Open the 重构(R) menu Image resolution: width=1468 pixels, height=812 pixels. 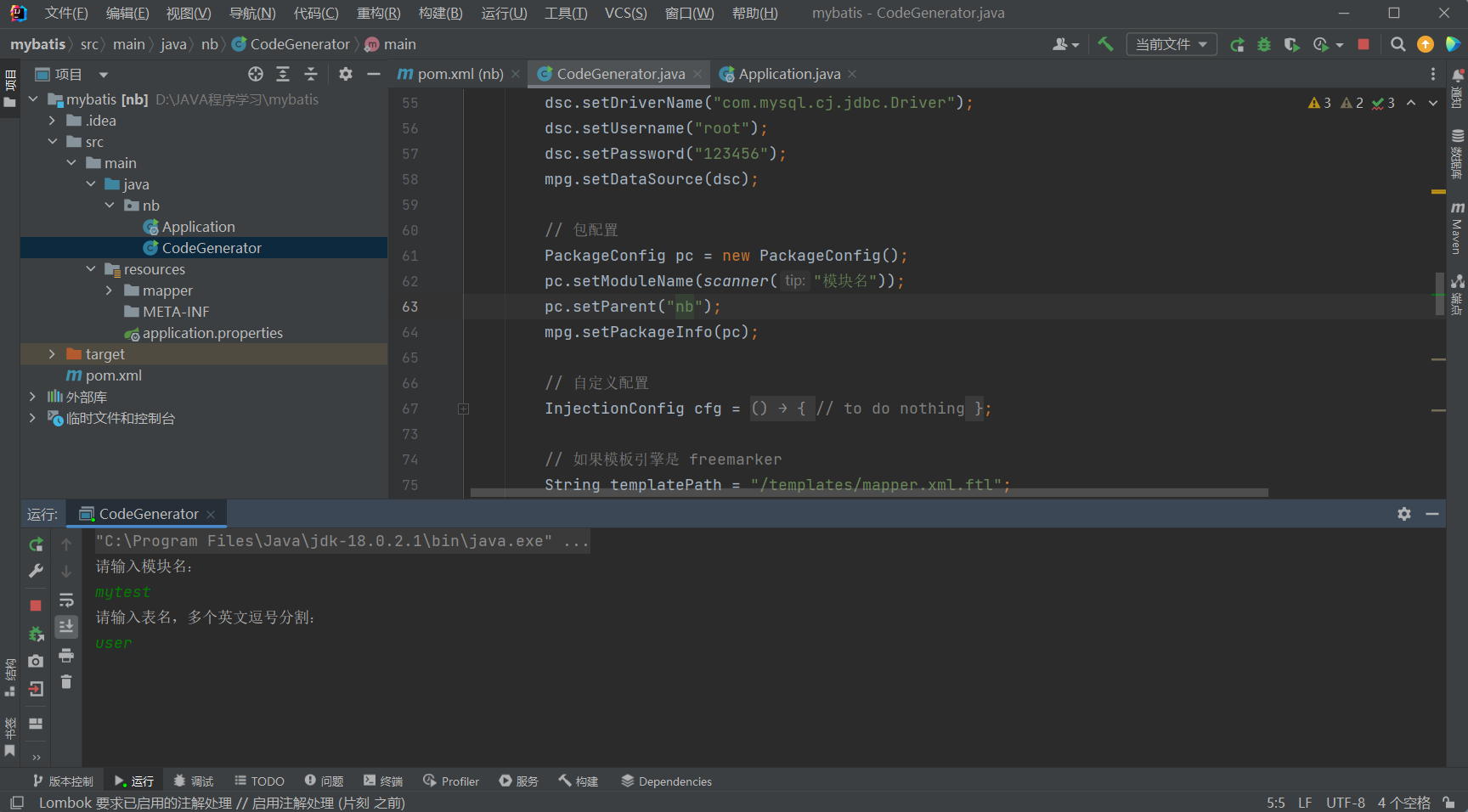pos(378,13)
